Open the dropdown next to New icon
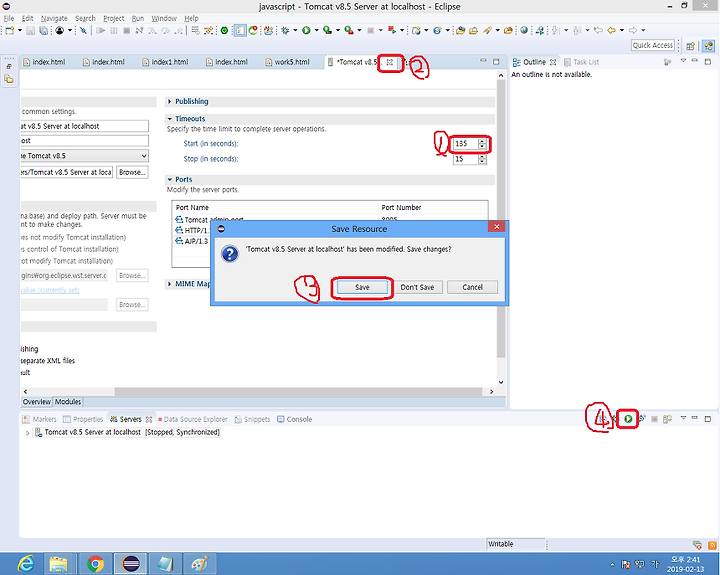This screenshot has height=575, width=720. (x=20, y=30)
